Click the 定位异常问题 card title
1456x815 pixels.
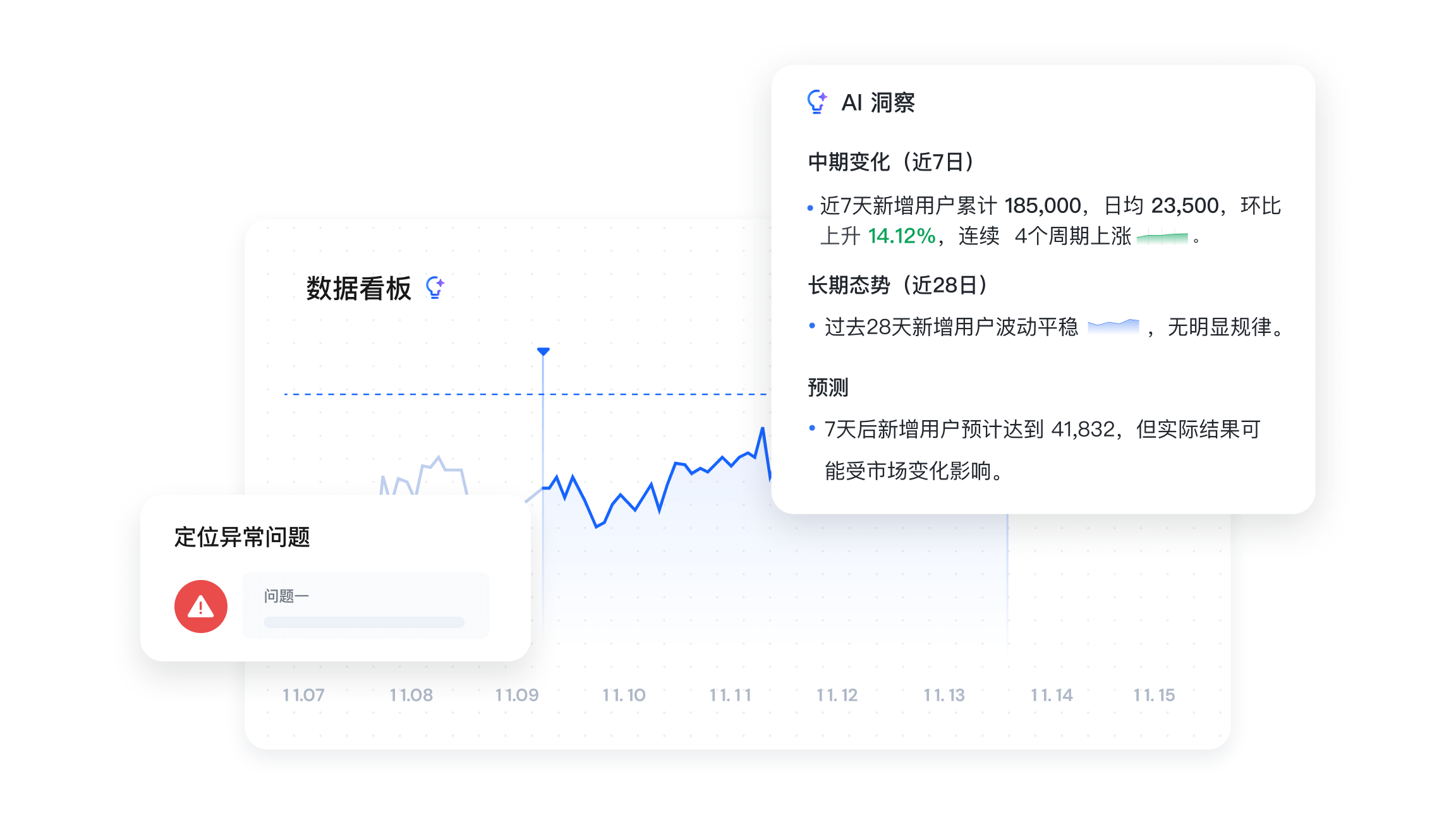click(x=242, y=537)
